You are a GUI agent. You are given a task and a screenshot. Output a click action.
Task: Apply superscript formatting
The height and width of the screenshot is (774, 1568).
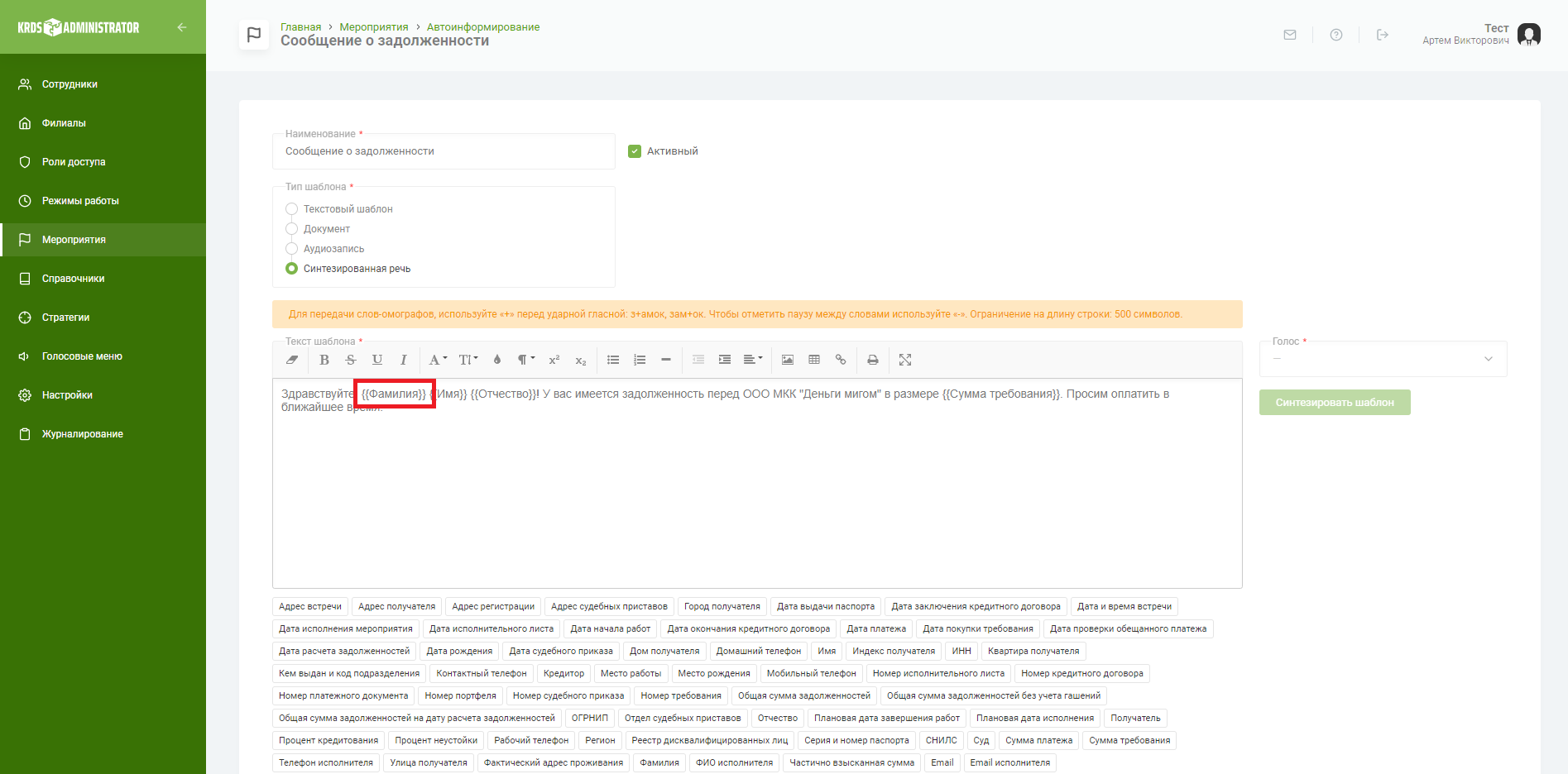(554, 360)
